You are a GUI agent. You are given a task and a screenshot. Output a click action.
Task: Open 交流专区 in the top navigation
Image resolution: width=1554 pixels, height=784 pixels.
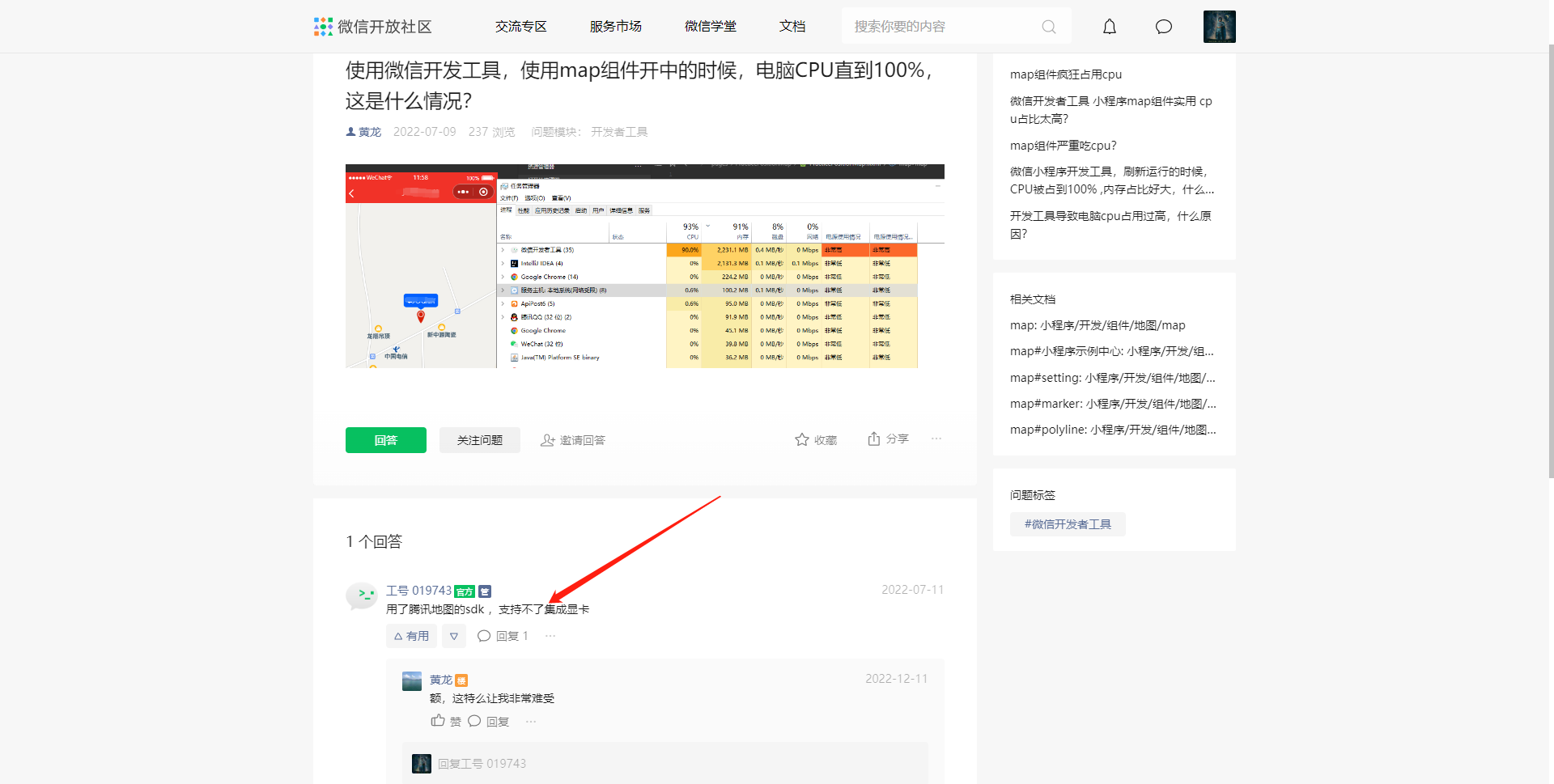coord(521,27)
